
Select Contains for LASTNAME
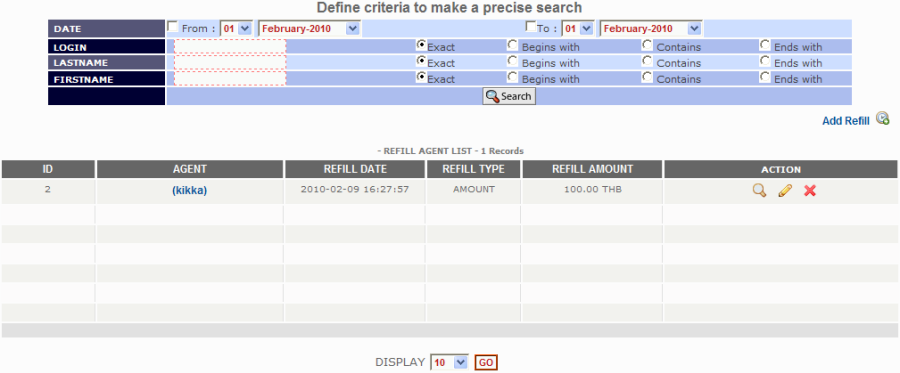point(647,60)
